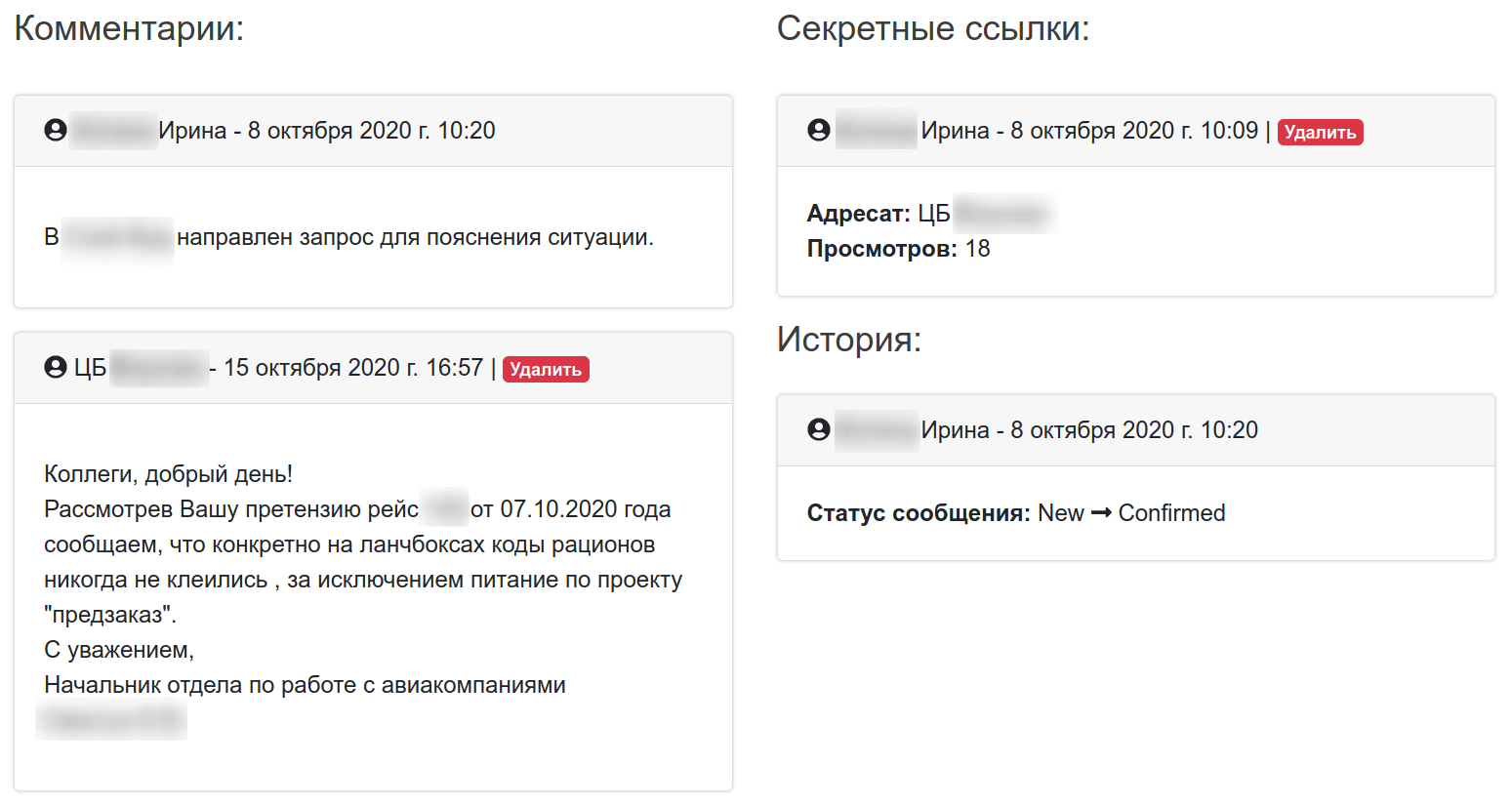
Task: Click the ЦБ author name in second comment
Action: (83, 367)
